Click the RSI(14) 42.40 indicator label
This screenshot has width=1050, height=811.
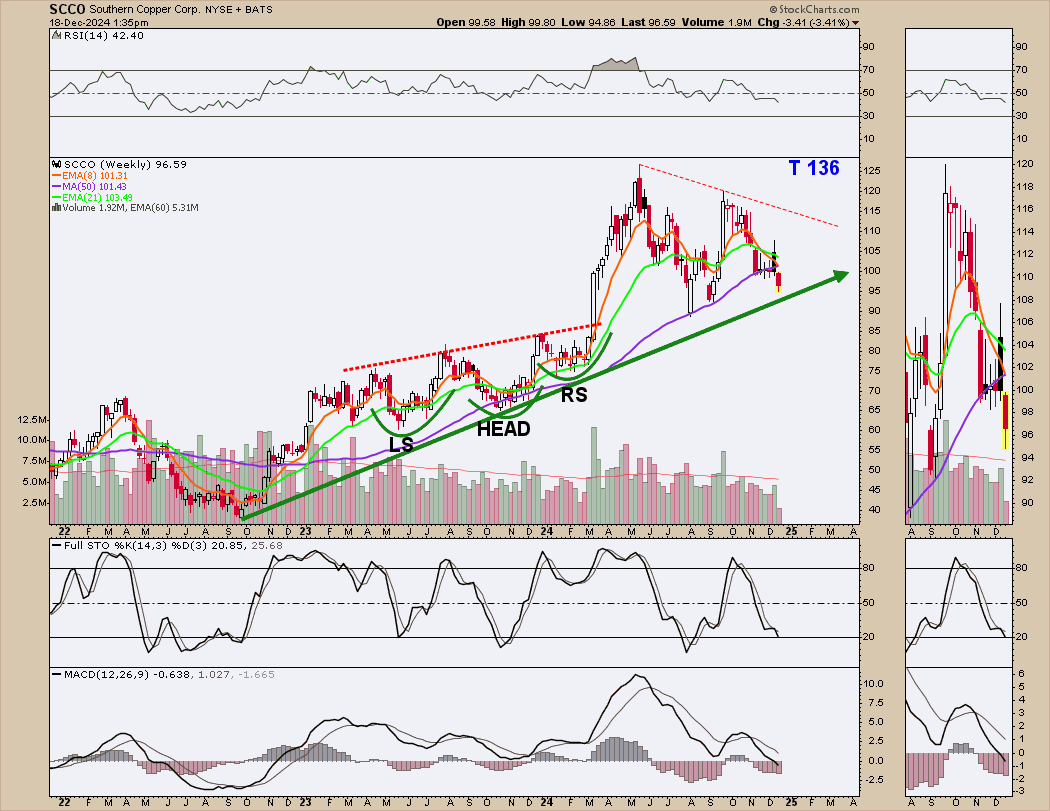click(x=104, y=35)
